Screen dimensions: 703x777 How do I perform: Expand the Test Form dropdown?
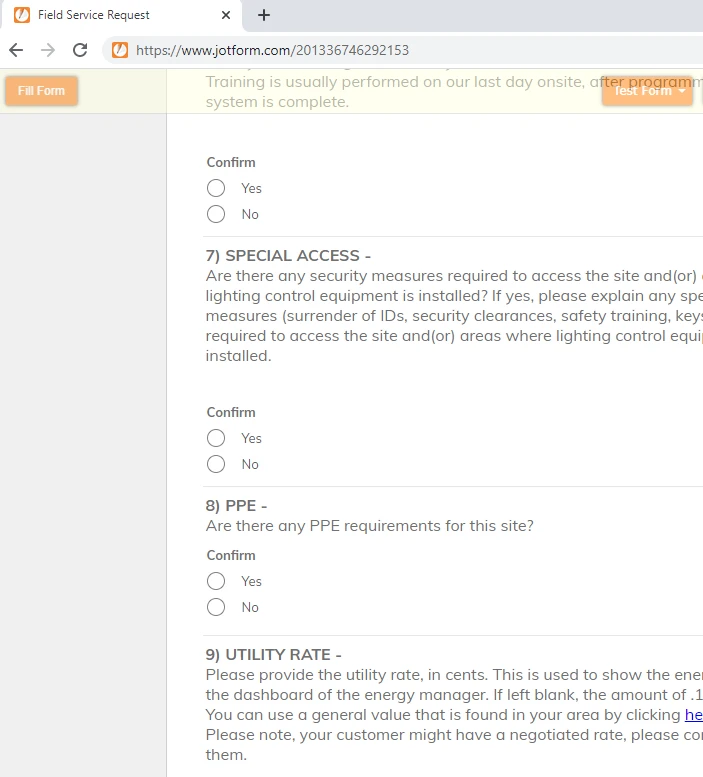648,91
